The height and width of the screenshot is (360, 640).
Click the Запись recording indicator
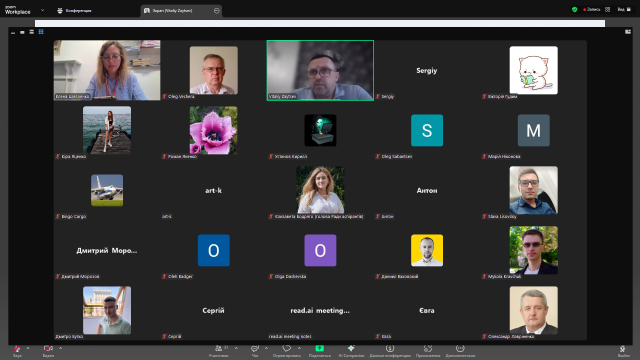point(591,9)
